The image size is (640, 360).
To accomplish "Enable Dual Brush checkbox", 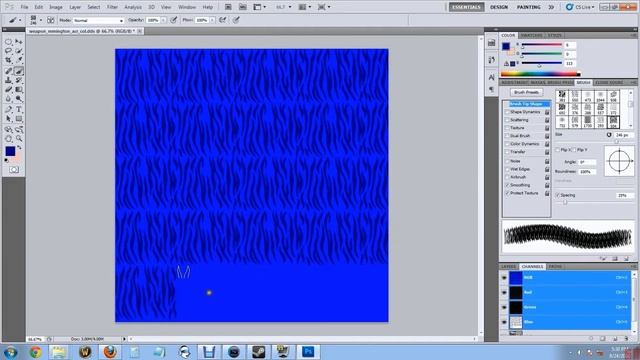I will tap(507, 136).
